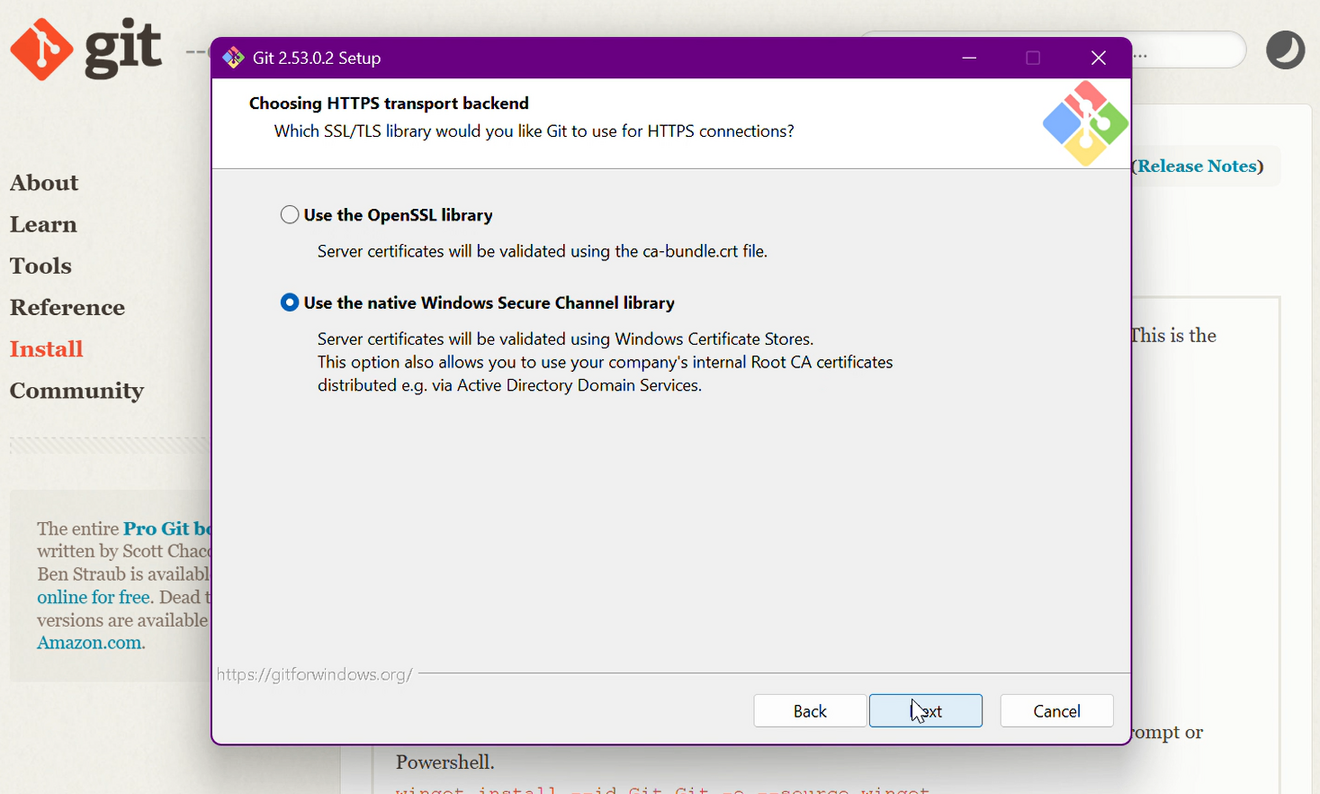This screenshot has height=794, width=1320.
Task: Click the 'Which SSL/TLS library' question text
Action: pyautogui.click(x=534, y=131)
